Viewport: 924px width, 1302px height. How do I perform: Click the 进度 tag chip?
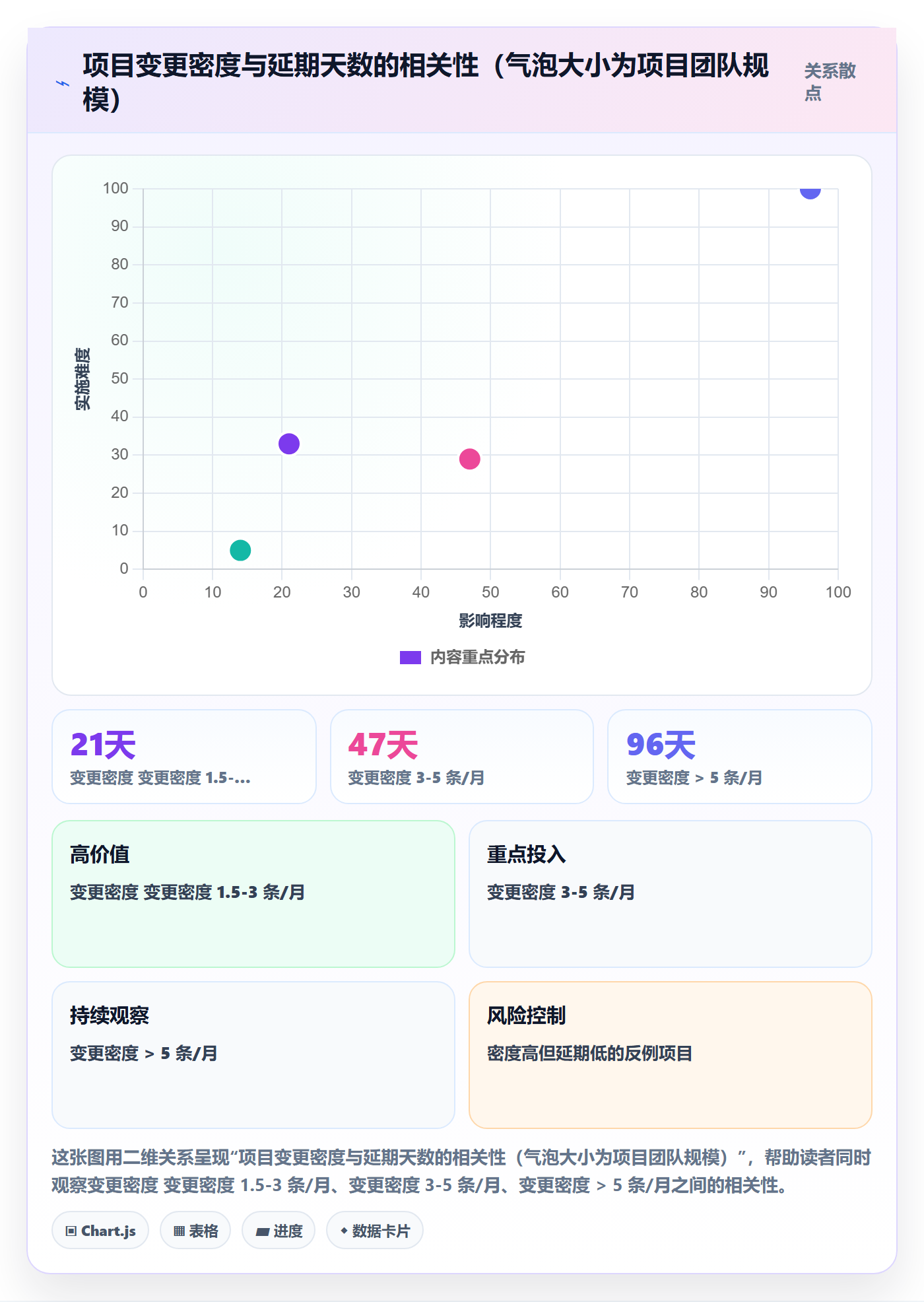coord(279,1231)
